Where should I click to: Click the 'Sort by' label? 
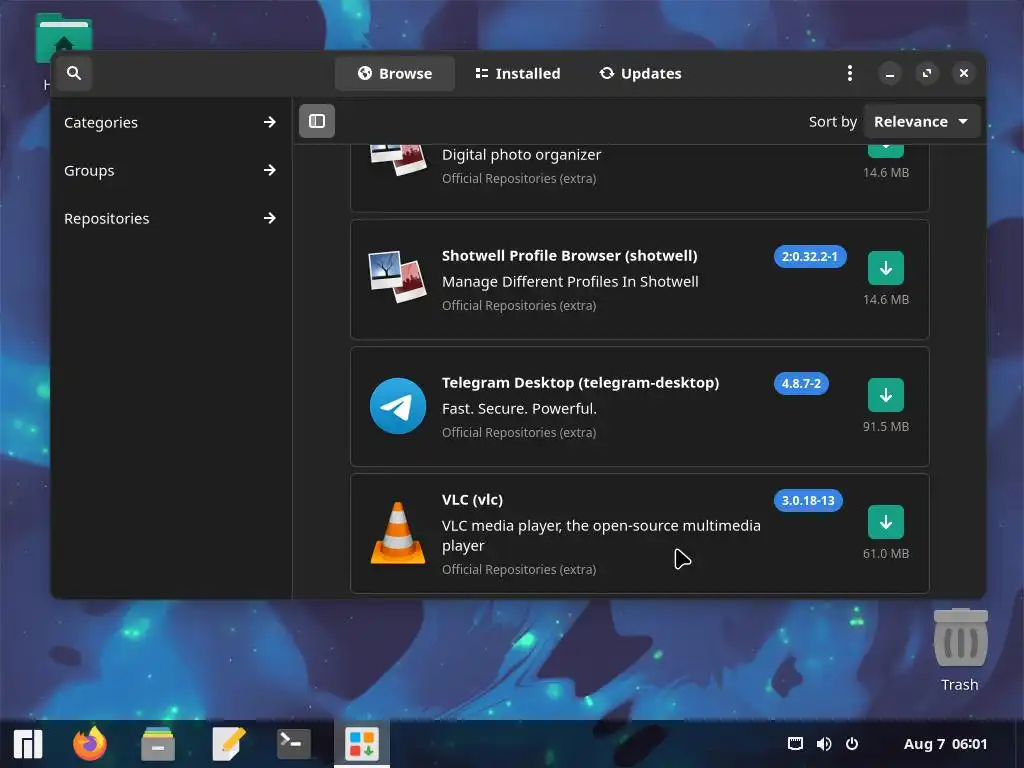[833, 121]
